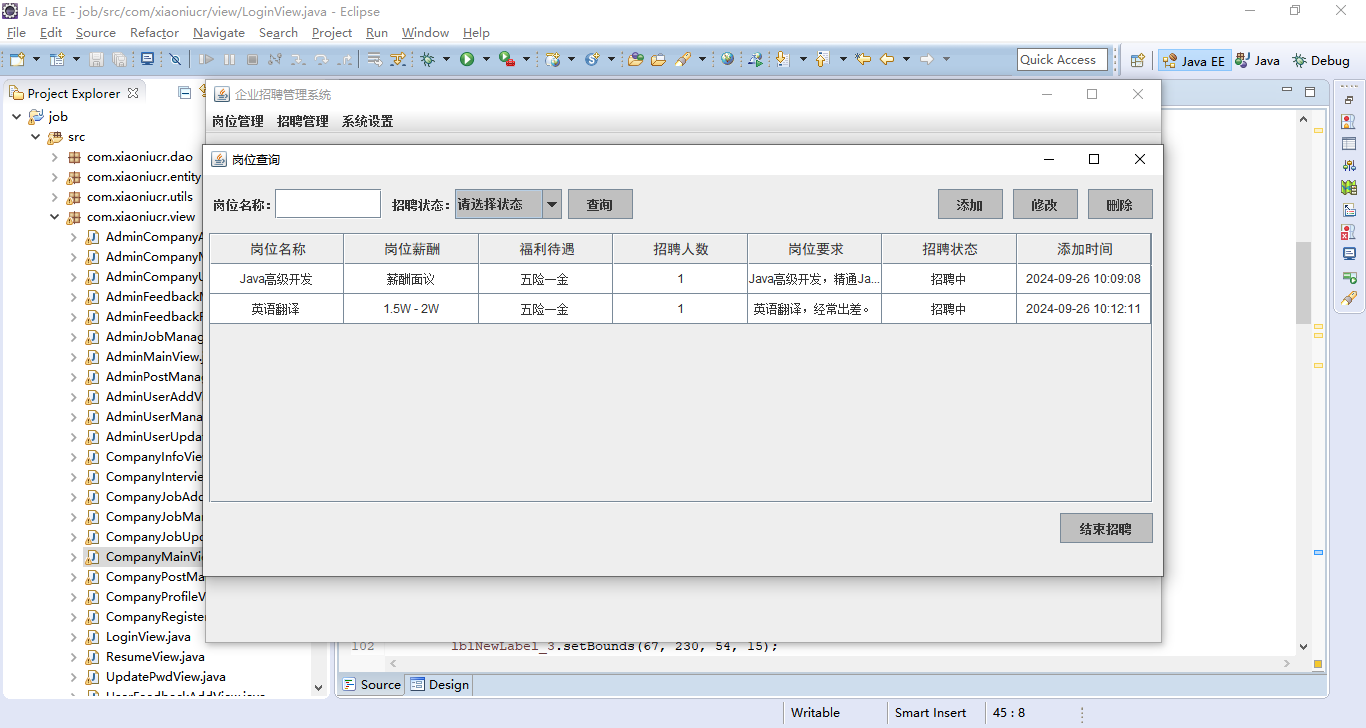Click the flashlight icon in right sidebar
Image resolution: width=1366 pixels, height=728 pixels.
(1349, 298)
